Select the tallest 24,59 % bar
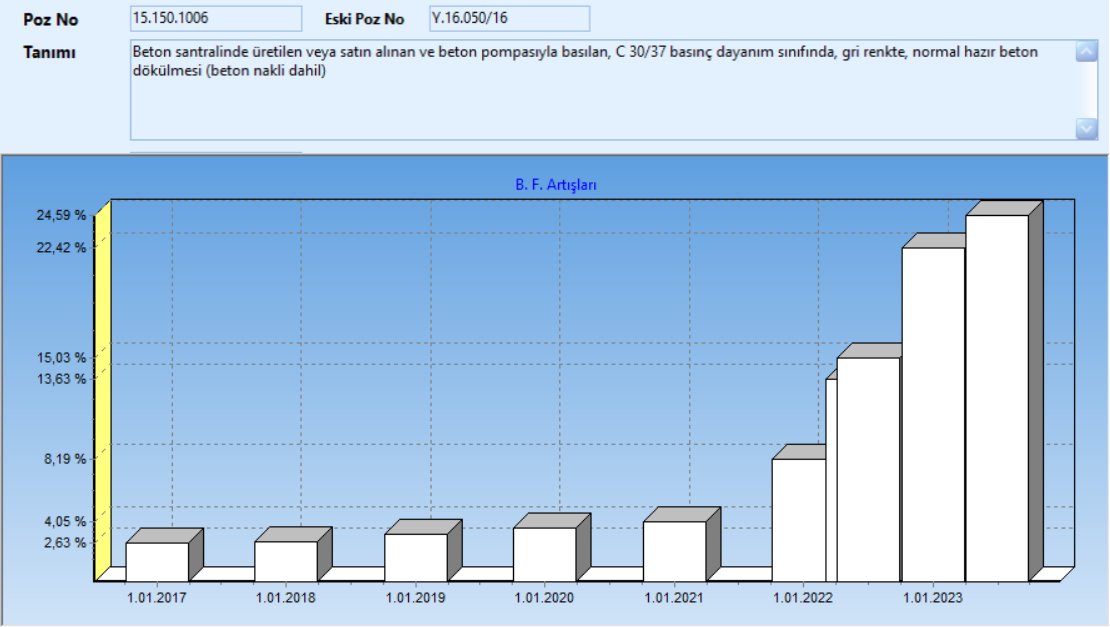Viewport: 1110px width, 627px height. click(x=997, y=398)
